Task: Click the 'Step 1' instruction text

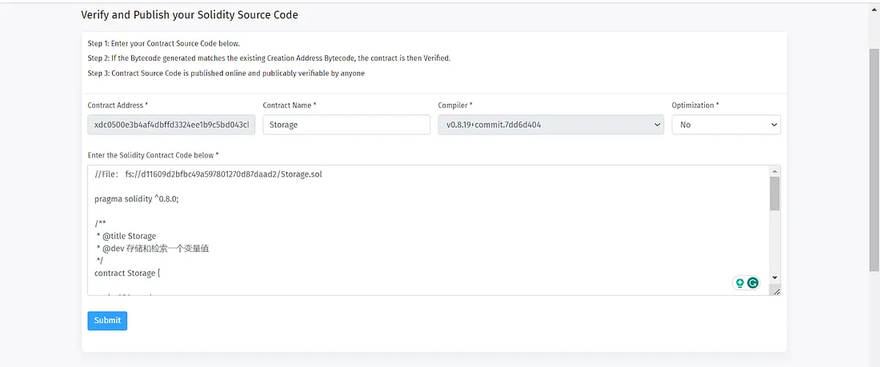Action: pos(164,43)
